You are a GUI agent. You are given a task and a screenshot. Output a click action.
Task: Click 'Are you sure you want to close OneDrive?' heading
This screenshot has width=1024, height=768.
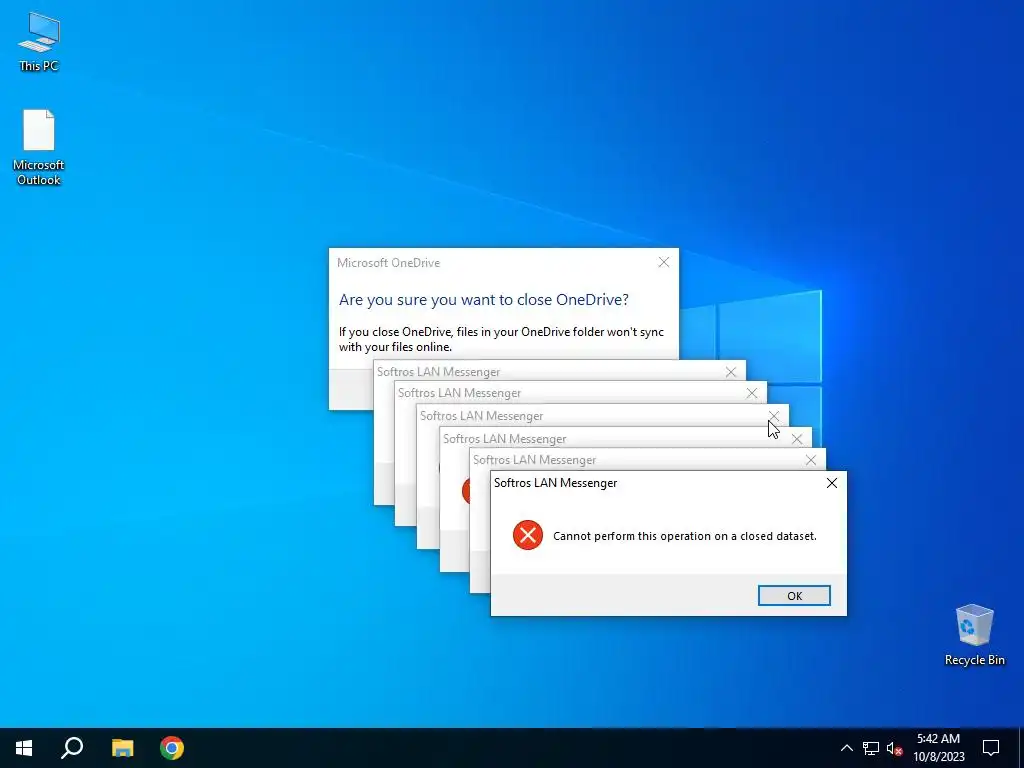483,300
